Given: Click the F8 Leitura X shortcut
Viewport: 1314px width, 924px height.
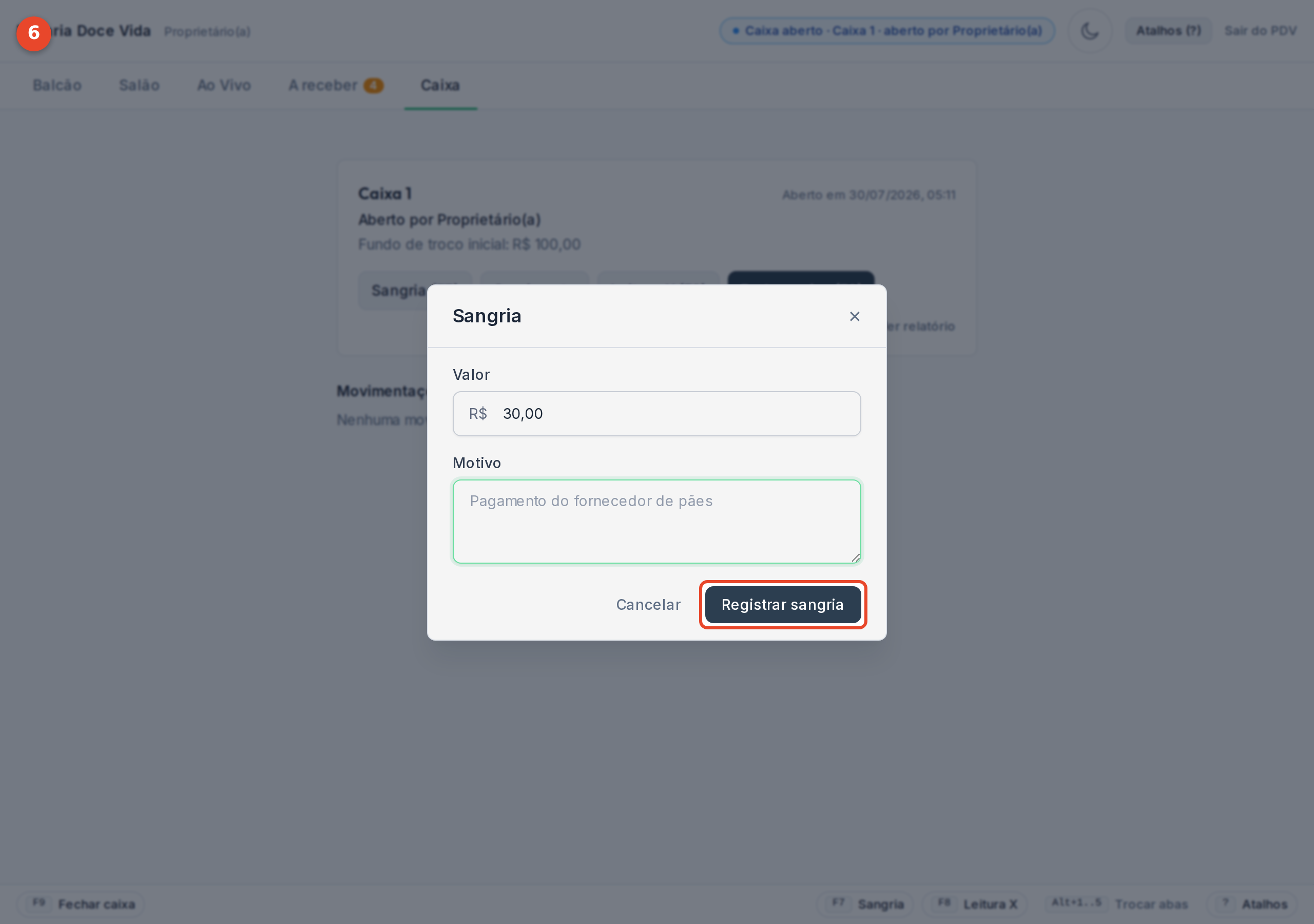Looking at the screenshot, I should tap(975, 904).
